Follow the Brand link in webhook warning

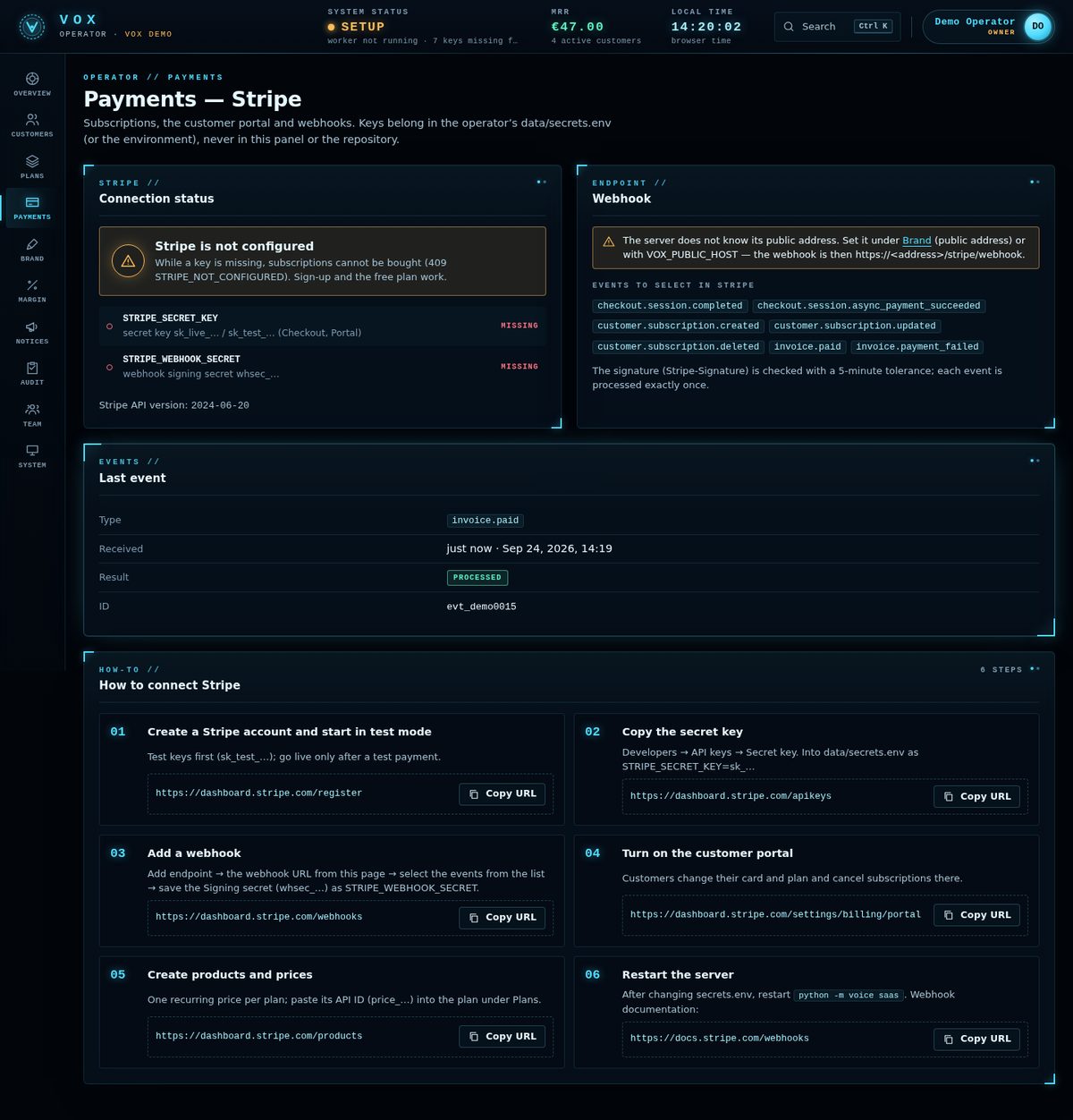[x=917, y=241]
